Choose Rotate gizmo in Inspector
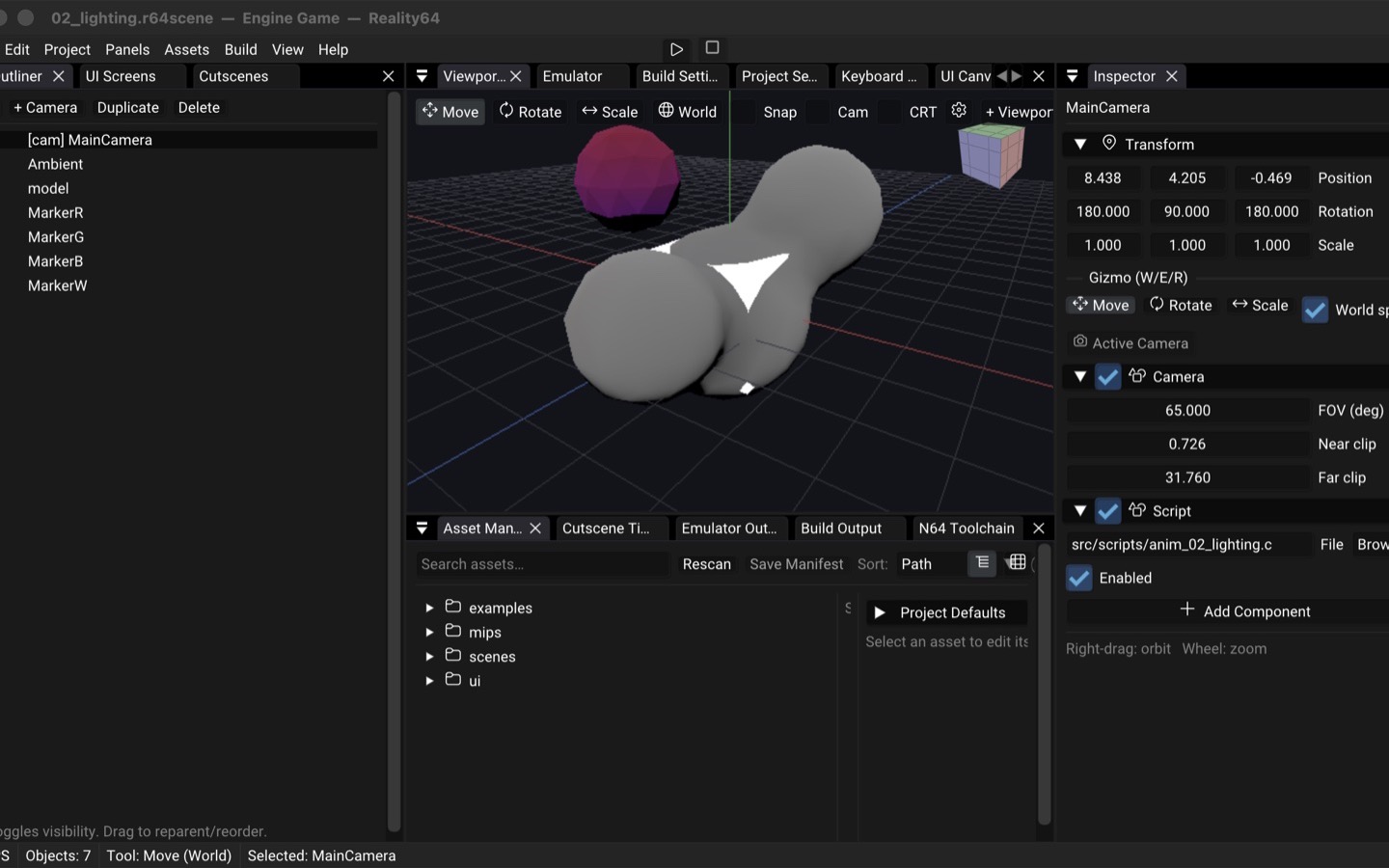The height and width of the screenshot is (868, 1389). 1181,305
